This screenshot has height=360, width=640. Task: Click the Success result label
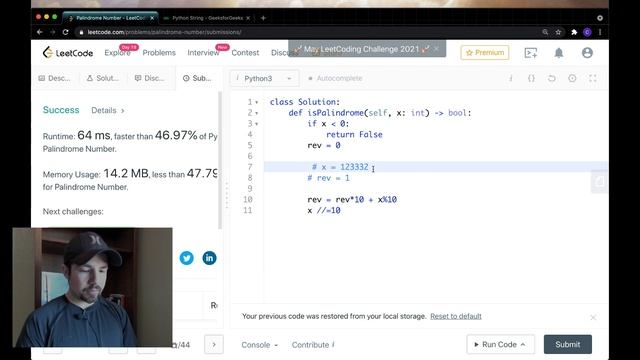coord(61,110)
